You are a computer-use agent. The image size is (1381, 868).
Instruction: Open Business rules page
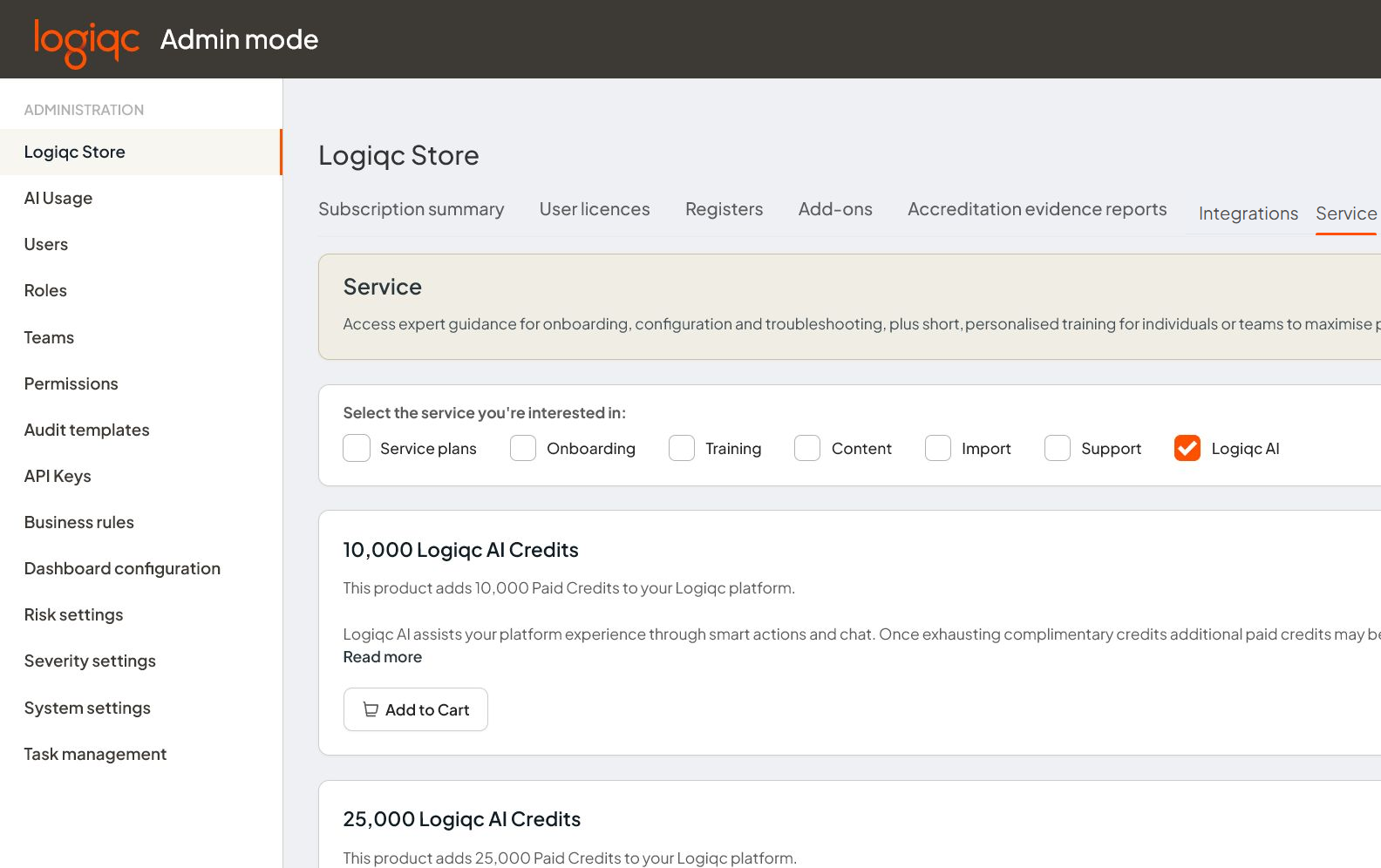140,522
